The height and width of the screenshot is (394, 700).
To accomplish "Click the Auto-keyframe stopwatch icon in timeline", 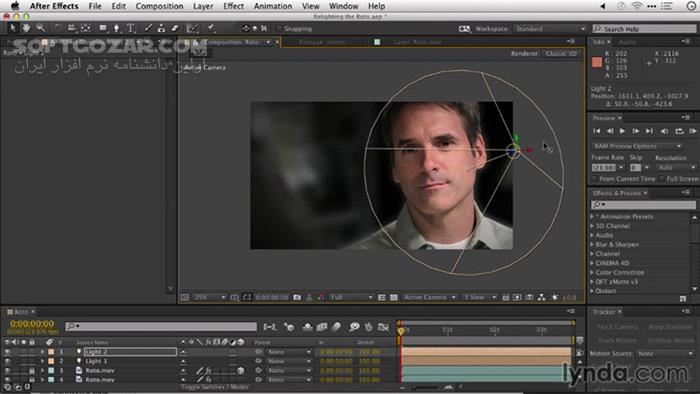I will tap(368, 327).
